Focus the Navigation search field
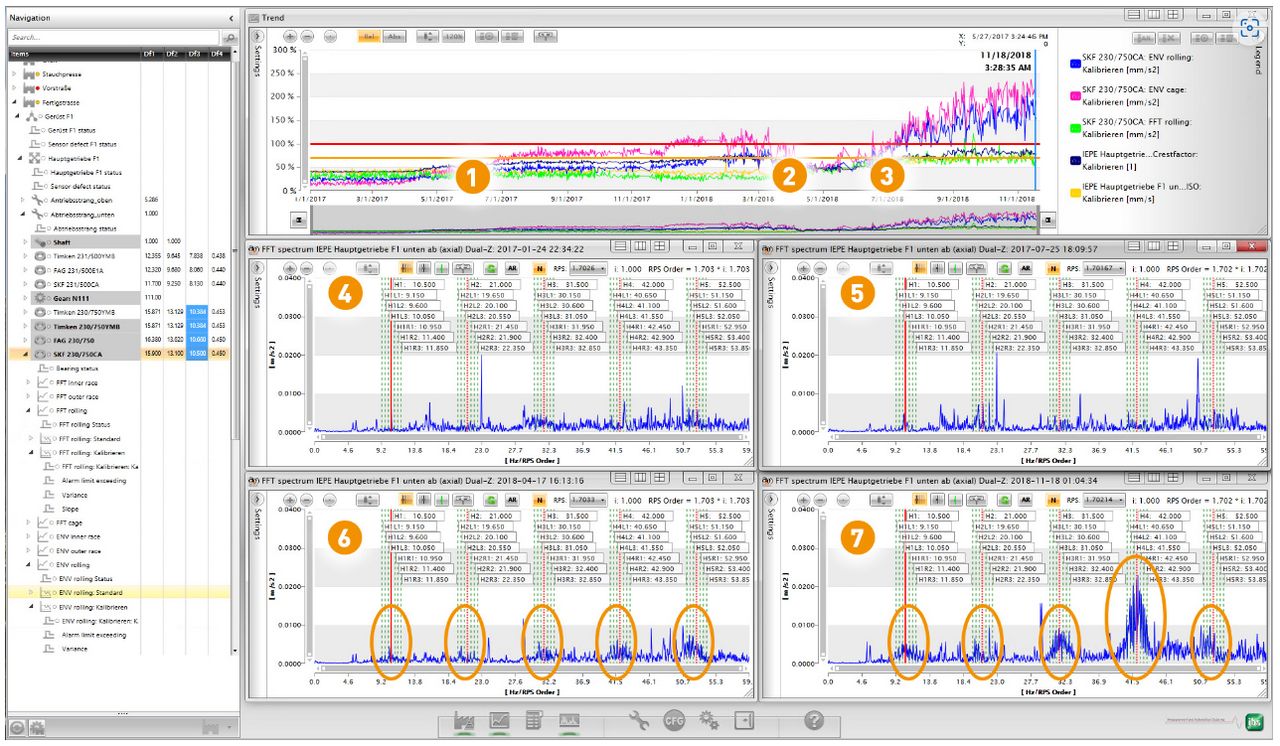The height and width of the screenshot is (746, 1280). (113, 37)
